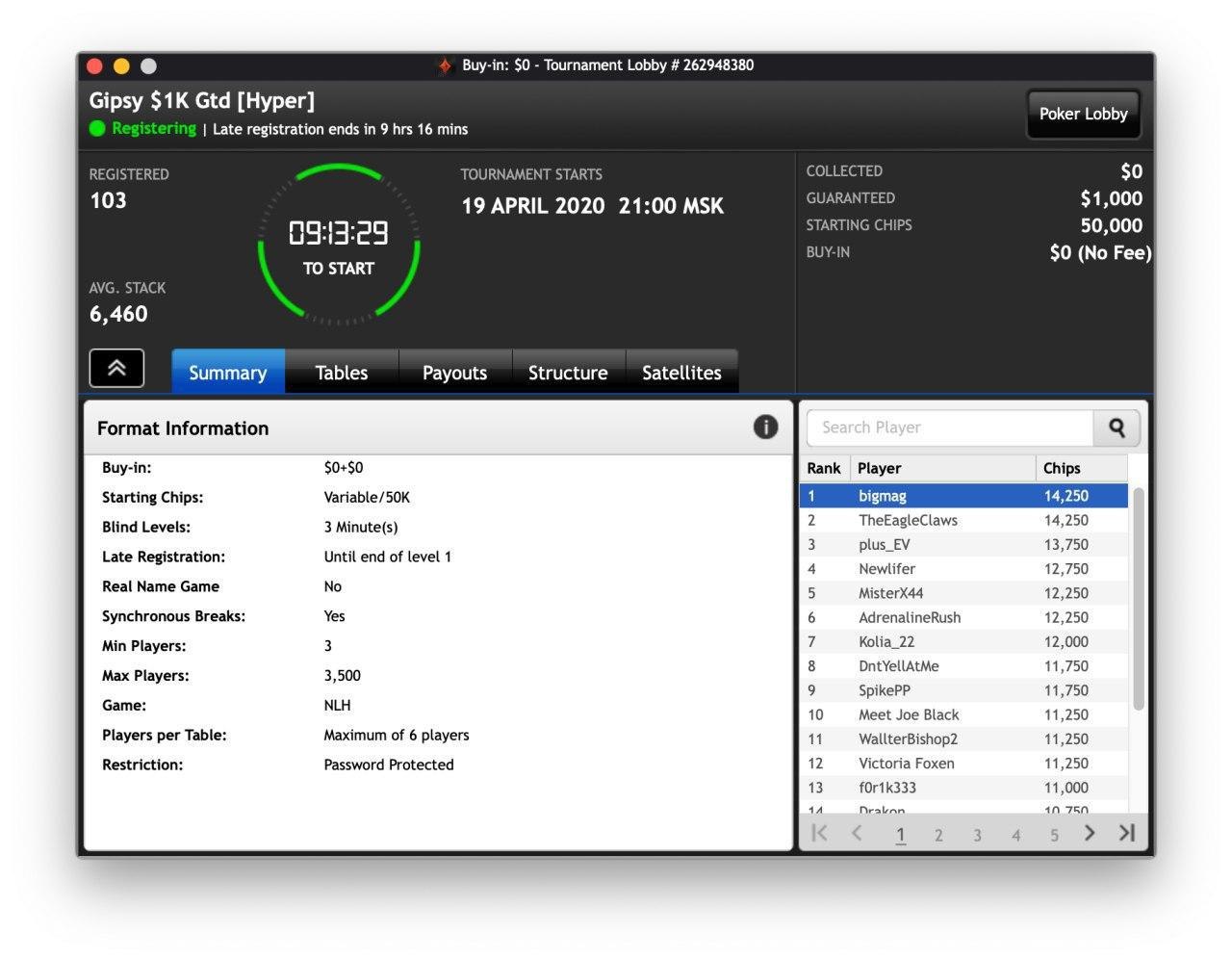Sort list by Rank column header

coord(825,468)
